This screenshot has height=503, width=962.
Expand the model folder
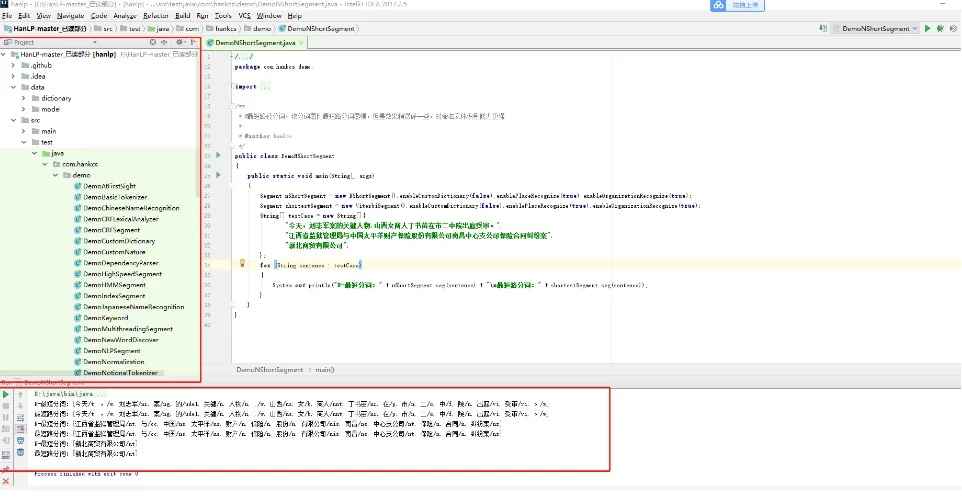pos(24,109)
